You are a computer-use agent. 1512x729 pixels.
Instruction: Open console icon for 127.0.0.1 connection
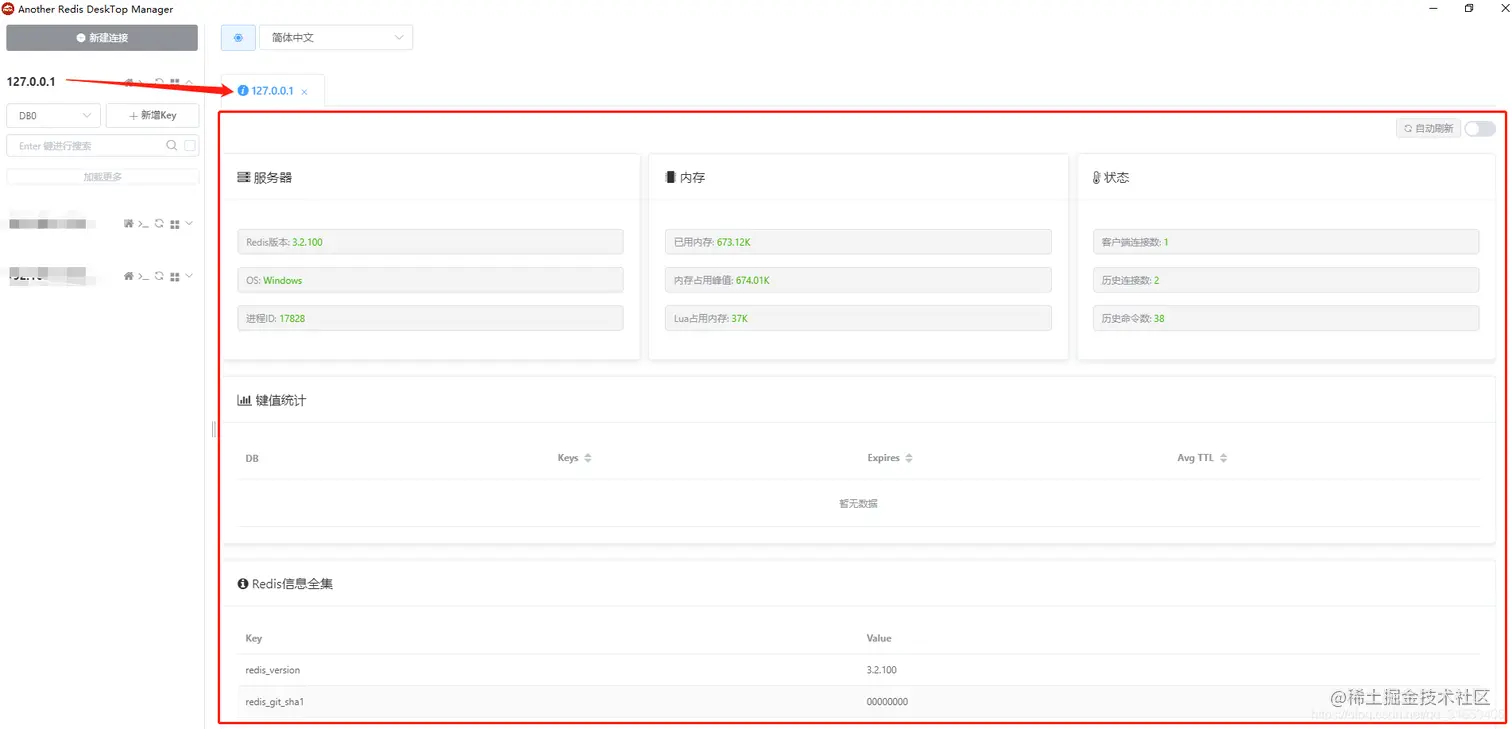pyautogui.click(x=143, y=83)
